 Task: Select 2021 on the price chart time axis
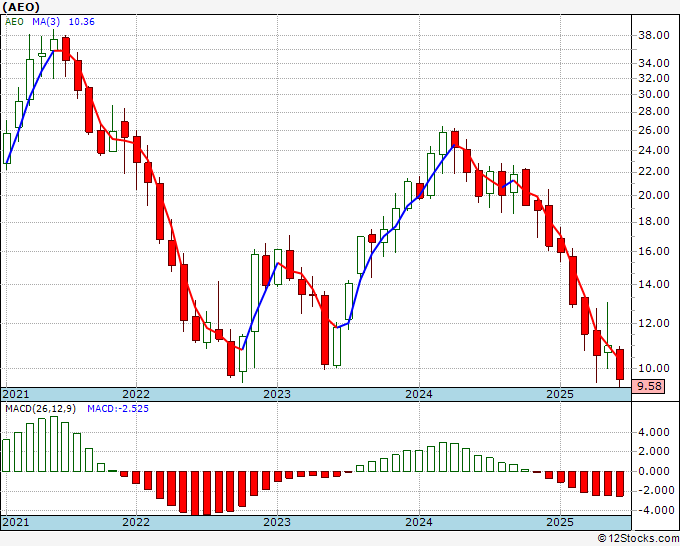coord(16,394)
